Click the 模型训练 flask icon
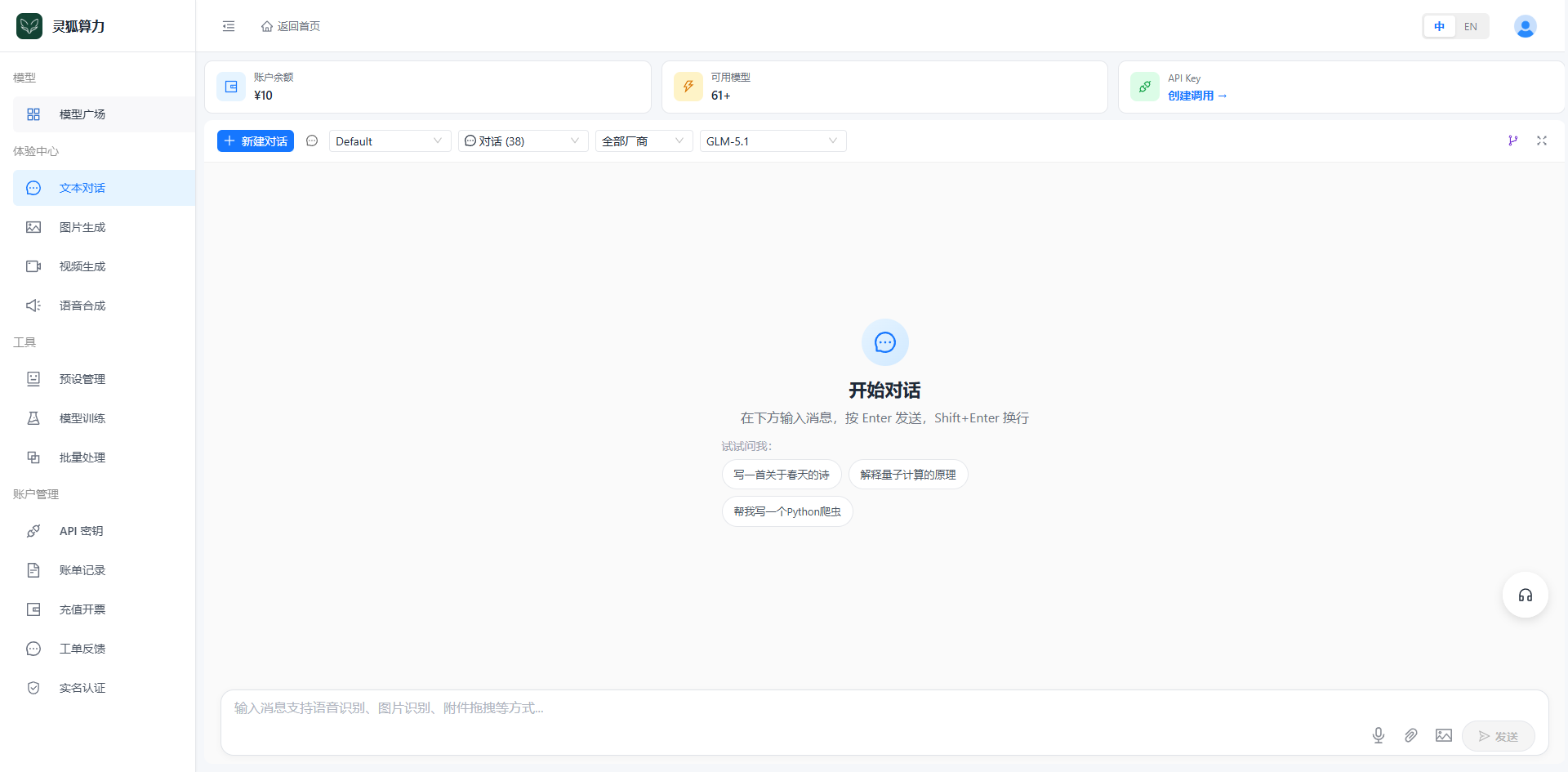This screenshot has width=1568, height=772. (33, 418)
